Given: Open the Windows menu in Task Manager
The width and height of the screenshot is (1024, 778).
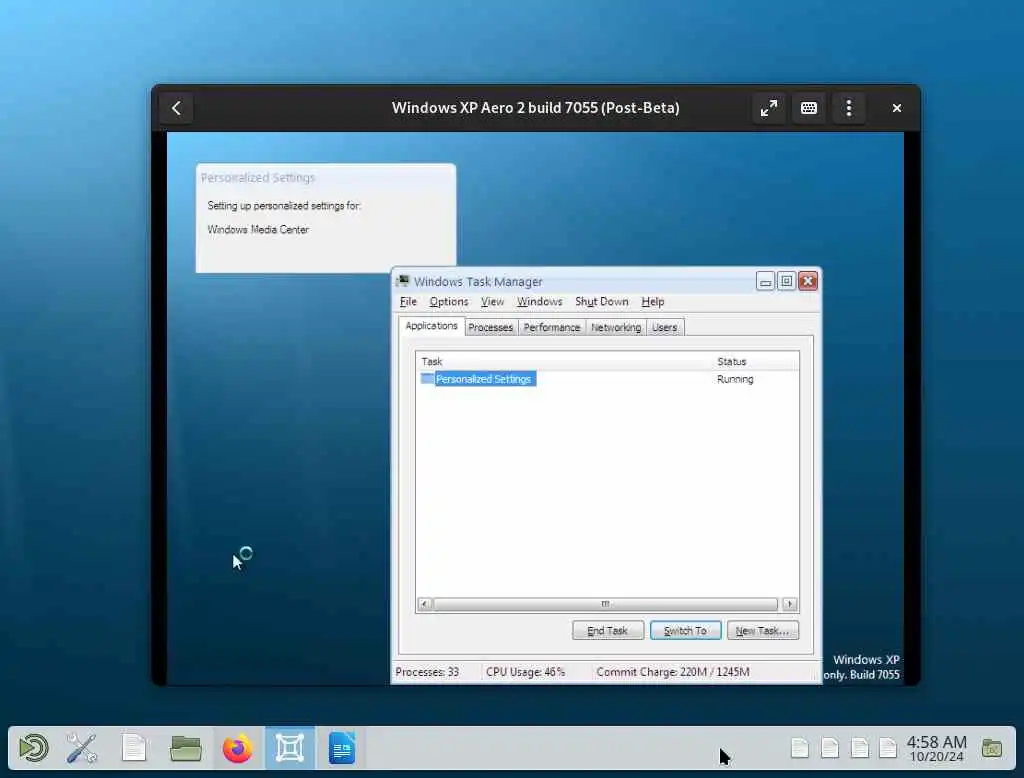Looking at the screenshot, I should click(539, 302).
